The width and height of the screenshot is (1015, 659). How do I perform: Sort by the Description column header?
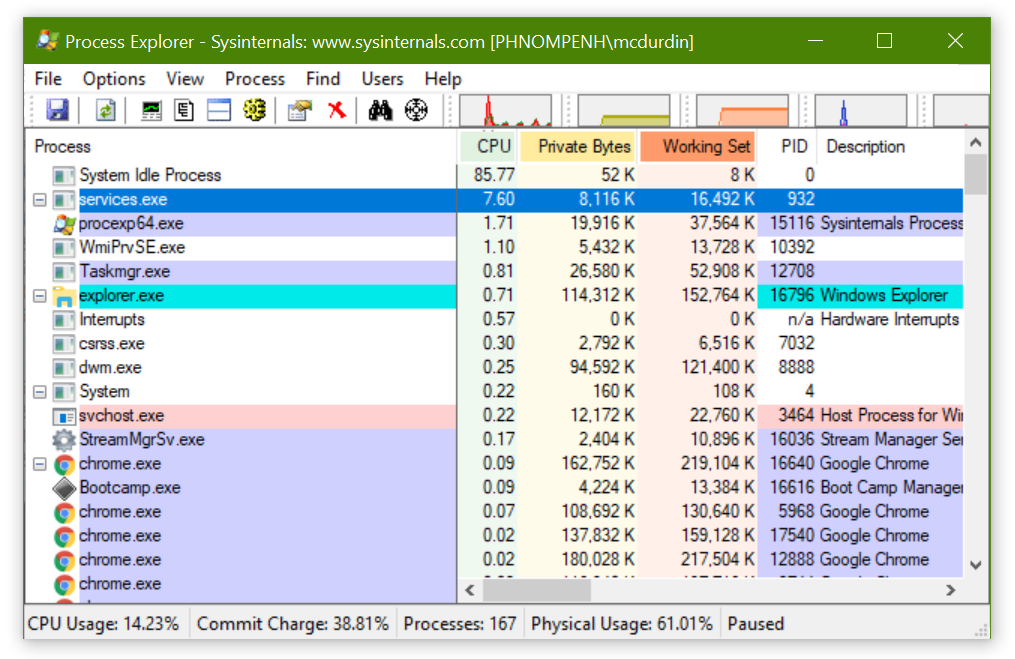[x=889, y=147]
